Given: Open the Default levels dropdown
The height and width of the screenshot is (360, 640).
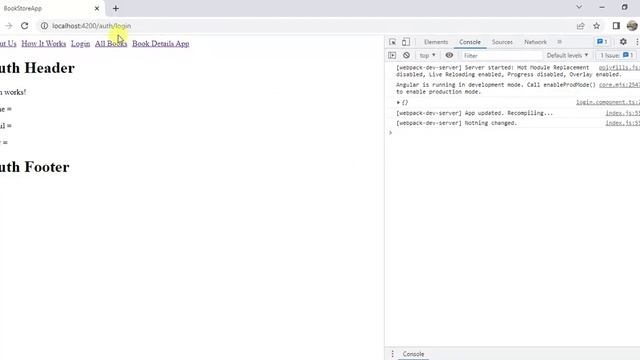Looking at the screenshot, I should (567, 56).
